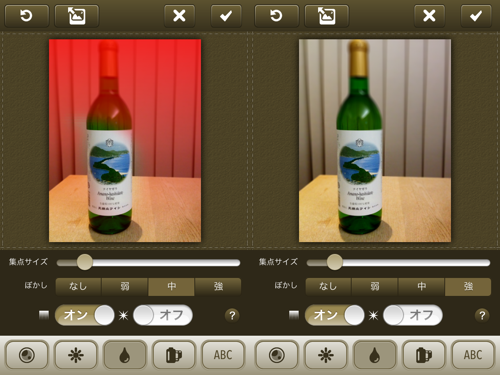Select blur 中 option in right panel
This screenshot has height=375, width=500.
click(421, 287)
